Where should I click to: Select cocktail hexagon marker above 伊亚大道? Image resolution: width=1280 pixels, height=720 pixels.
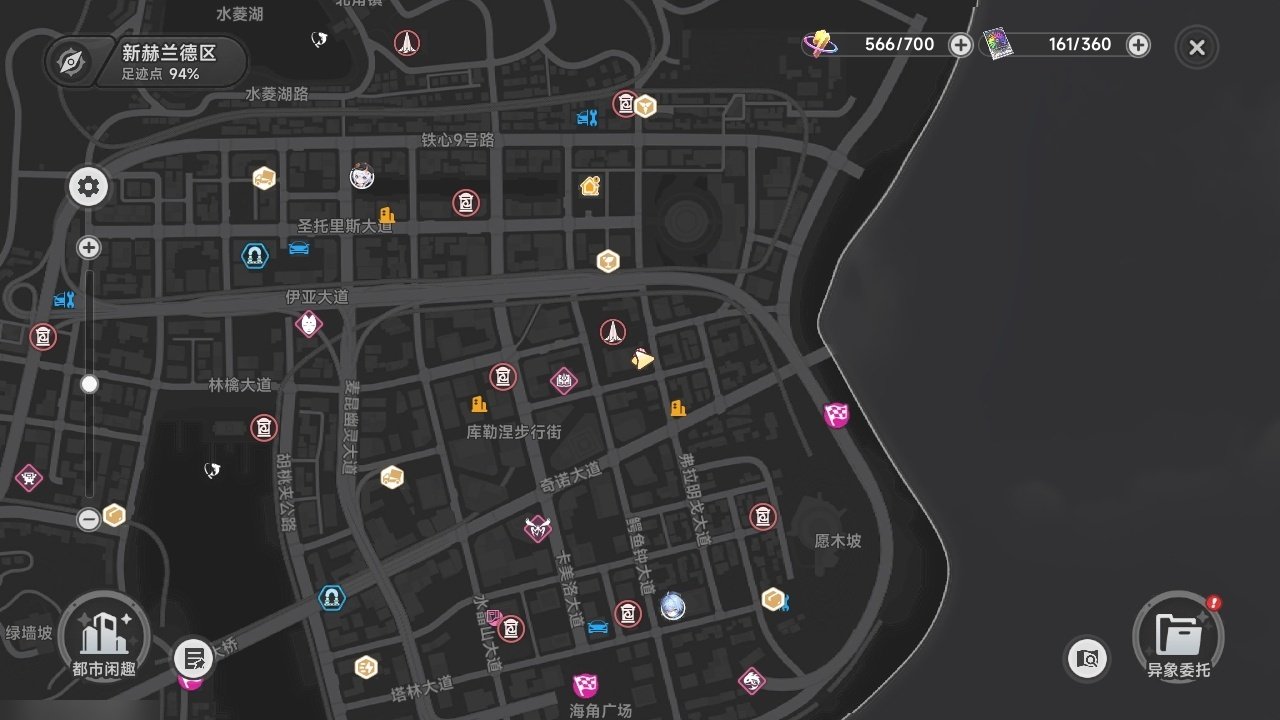click(x=608, y=262)
